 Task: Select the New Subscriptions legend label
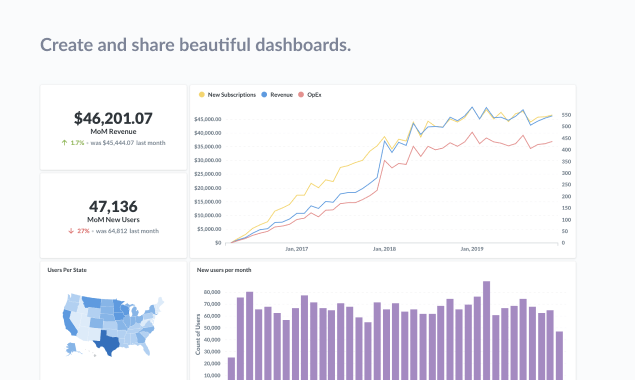tap(232, 95)
